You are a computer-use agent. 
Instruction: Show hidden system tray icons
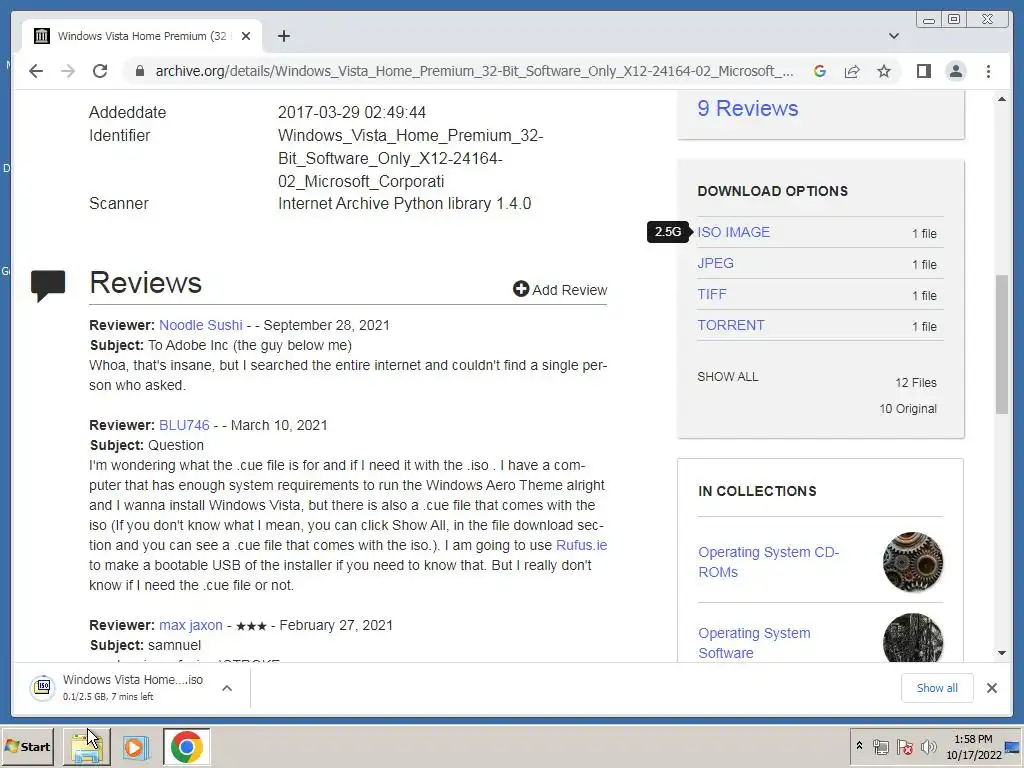pyautogui.click(x=859, y=746)
